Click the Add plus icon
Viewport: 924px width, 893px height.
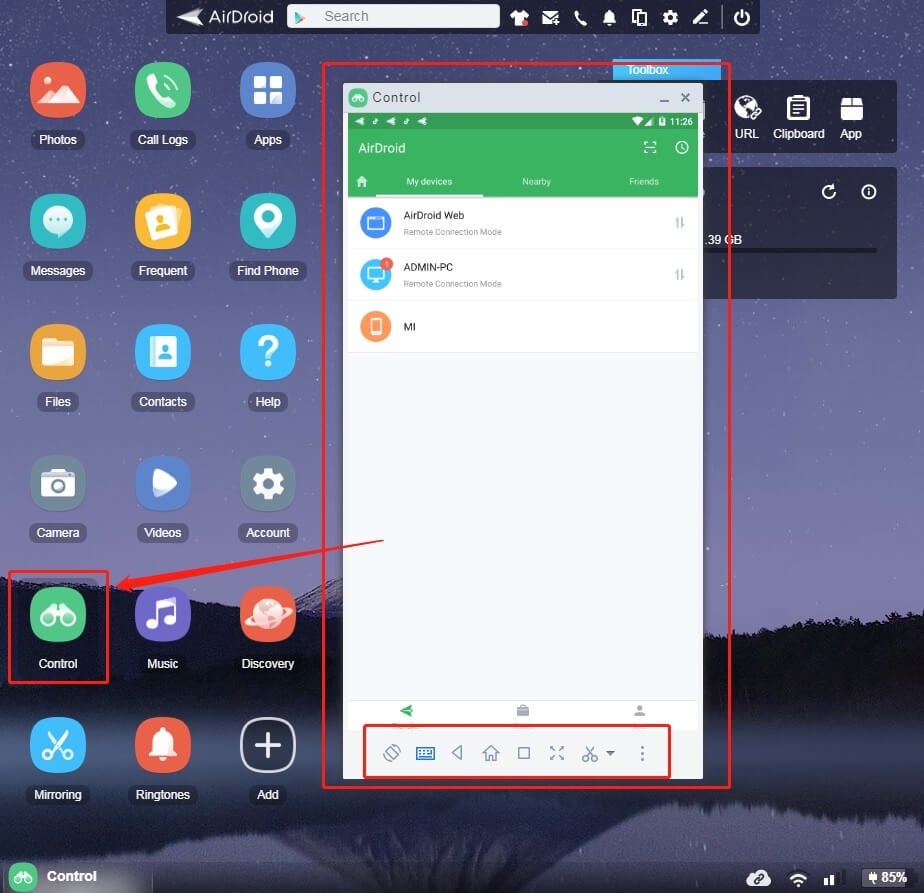click(x=268, y=745)
